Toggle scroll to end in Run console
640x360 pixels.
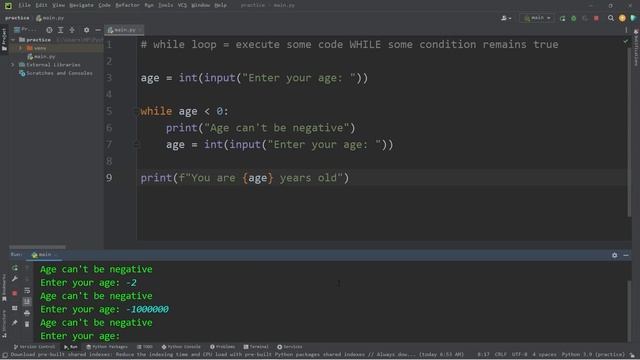[27, 302]
